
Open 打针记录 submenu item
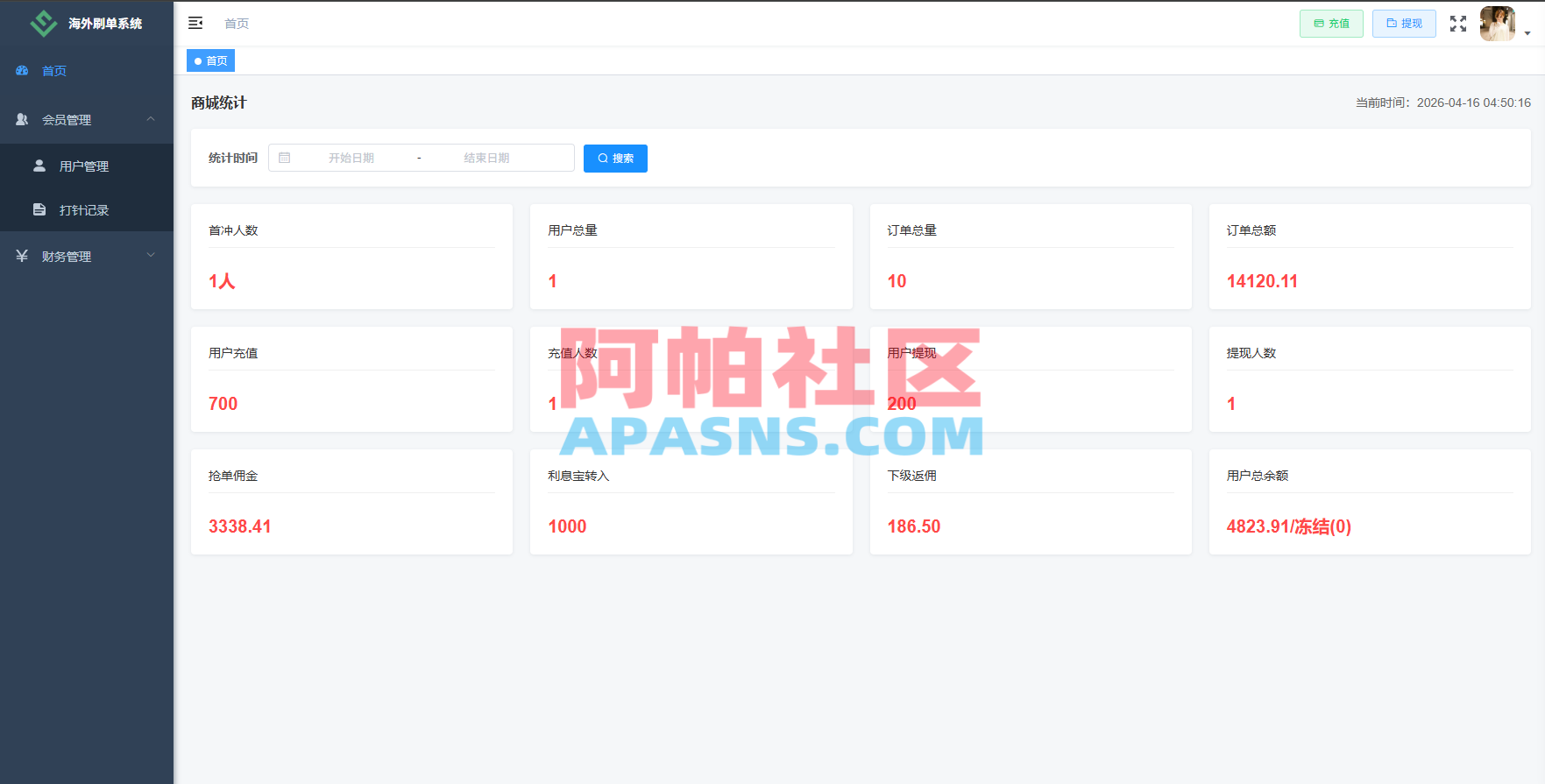[x=87, y=209]
